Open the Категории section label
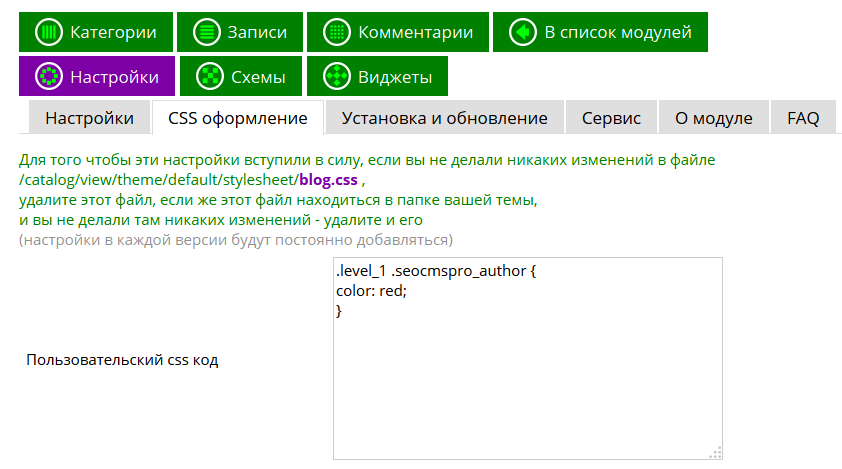The image size is (842, 469). click(x=113, y=33)
